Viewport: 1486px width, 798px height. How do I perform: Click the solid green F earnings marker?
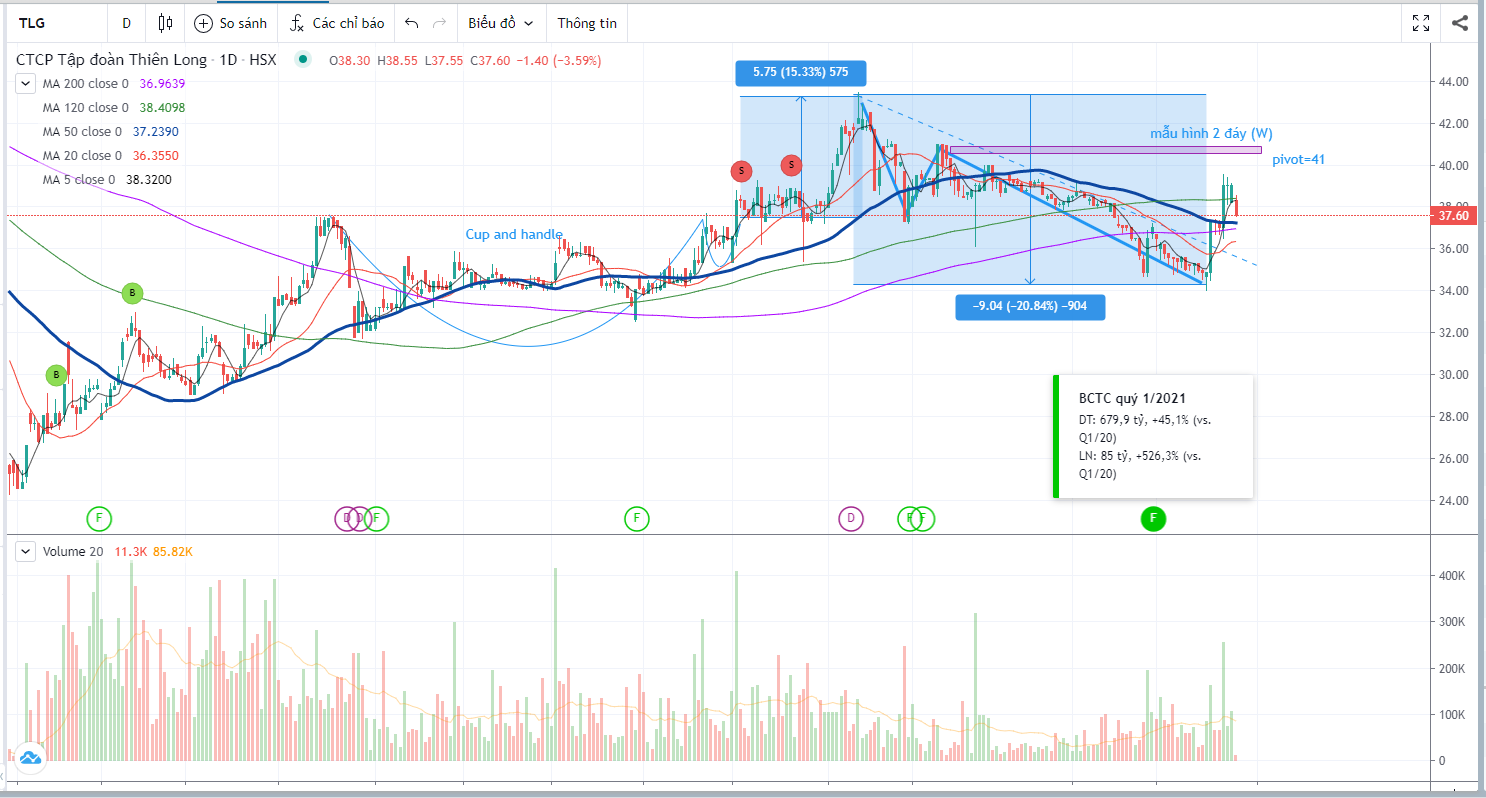pyautogui.click(x=1153, y=518)
